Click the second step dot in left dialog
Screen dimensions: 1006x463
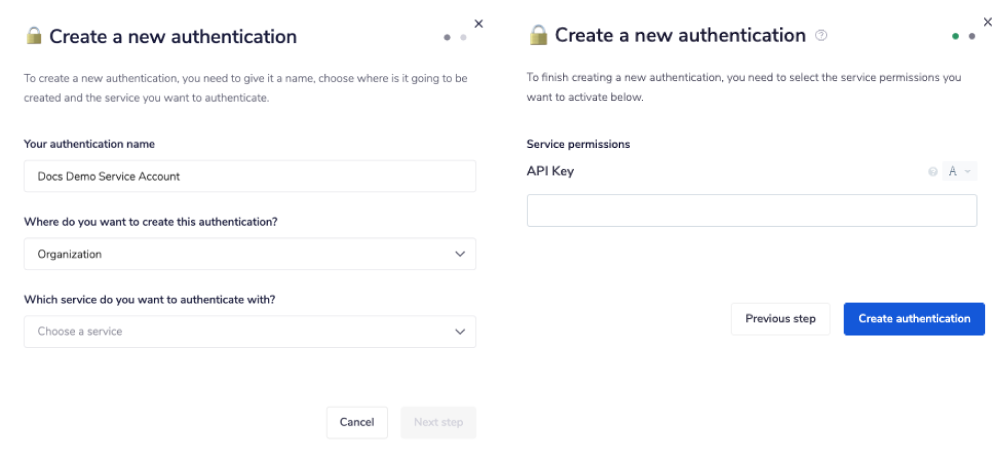[463, 37]
